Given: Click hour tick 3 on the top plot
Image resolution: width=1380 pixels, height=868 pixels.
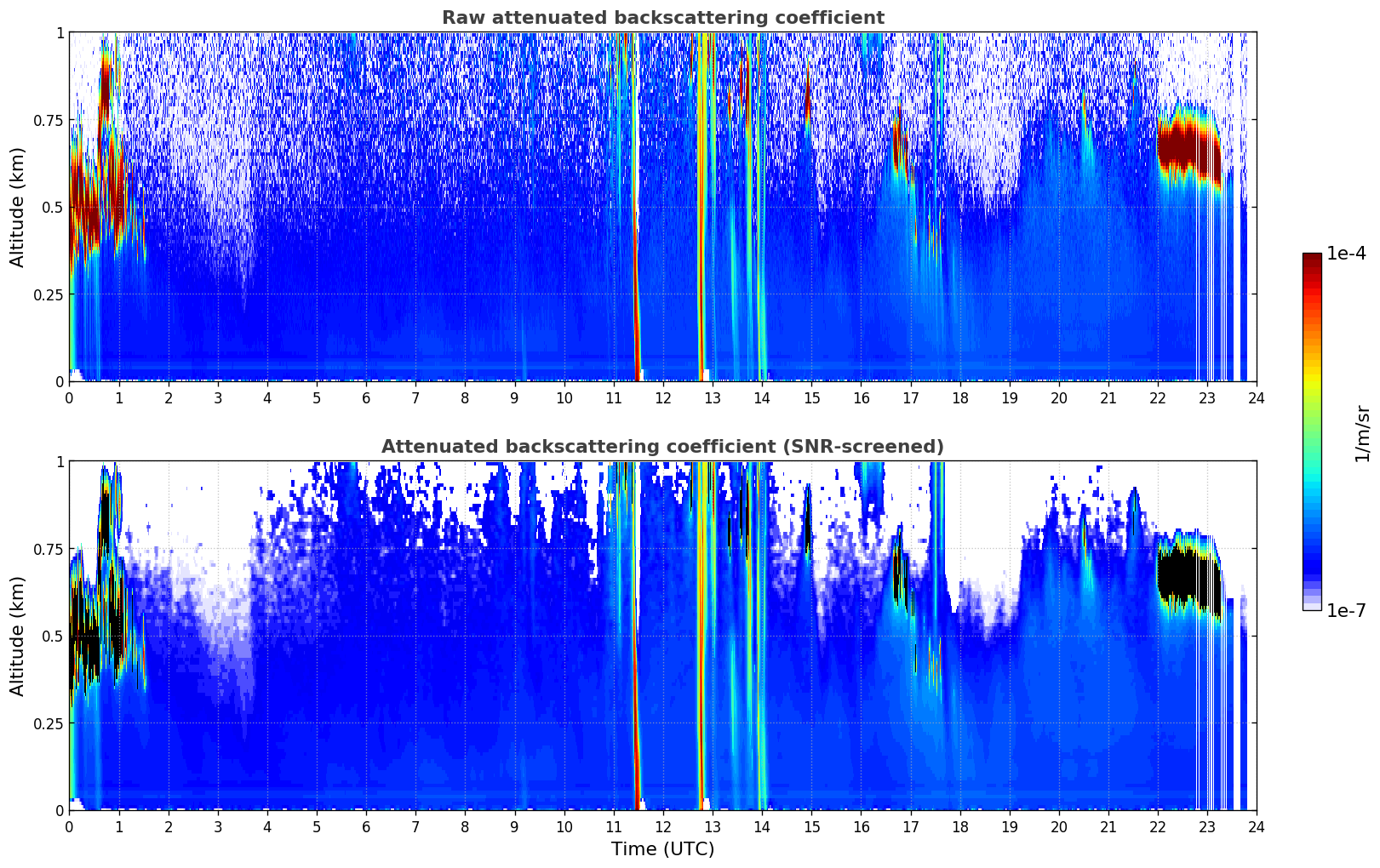Looking at the screenshot, I should point(218,397).
